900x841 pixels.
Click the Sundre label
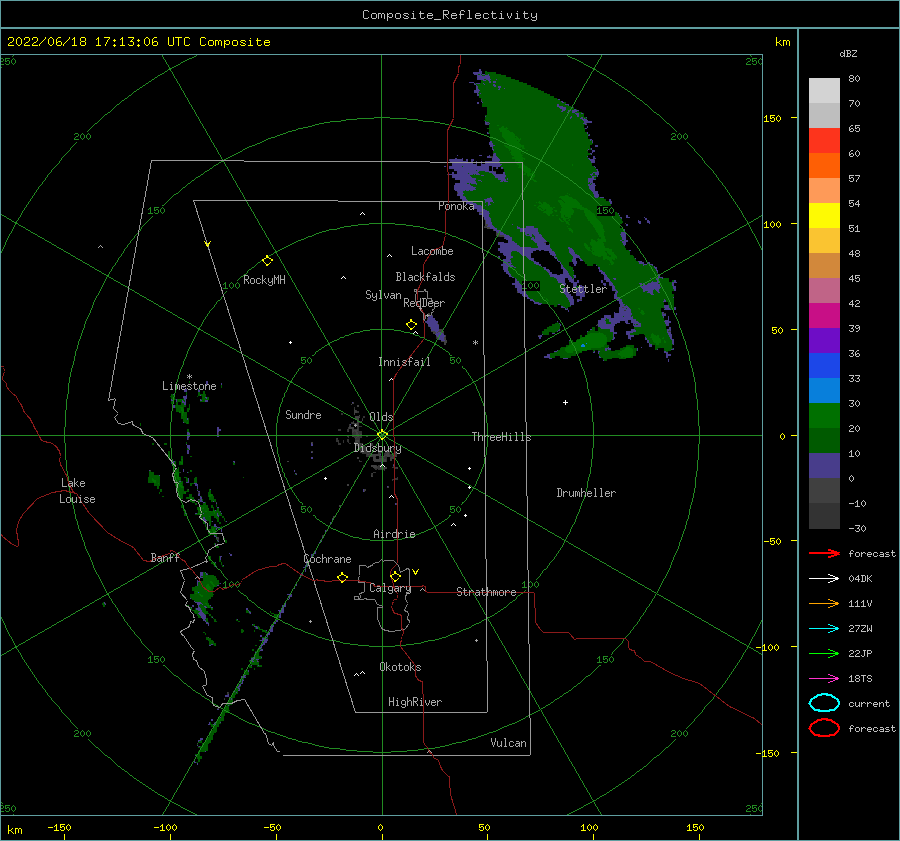(x=303, y=414)
